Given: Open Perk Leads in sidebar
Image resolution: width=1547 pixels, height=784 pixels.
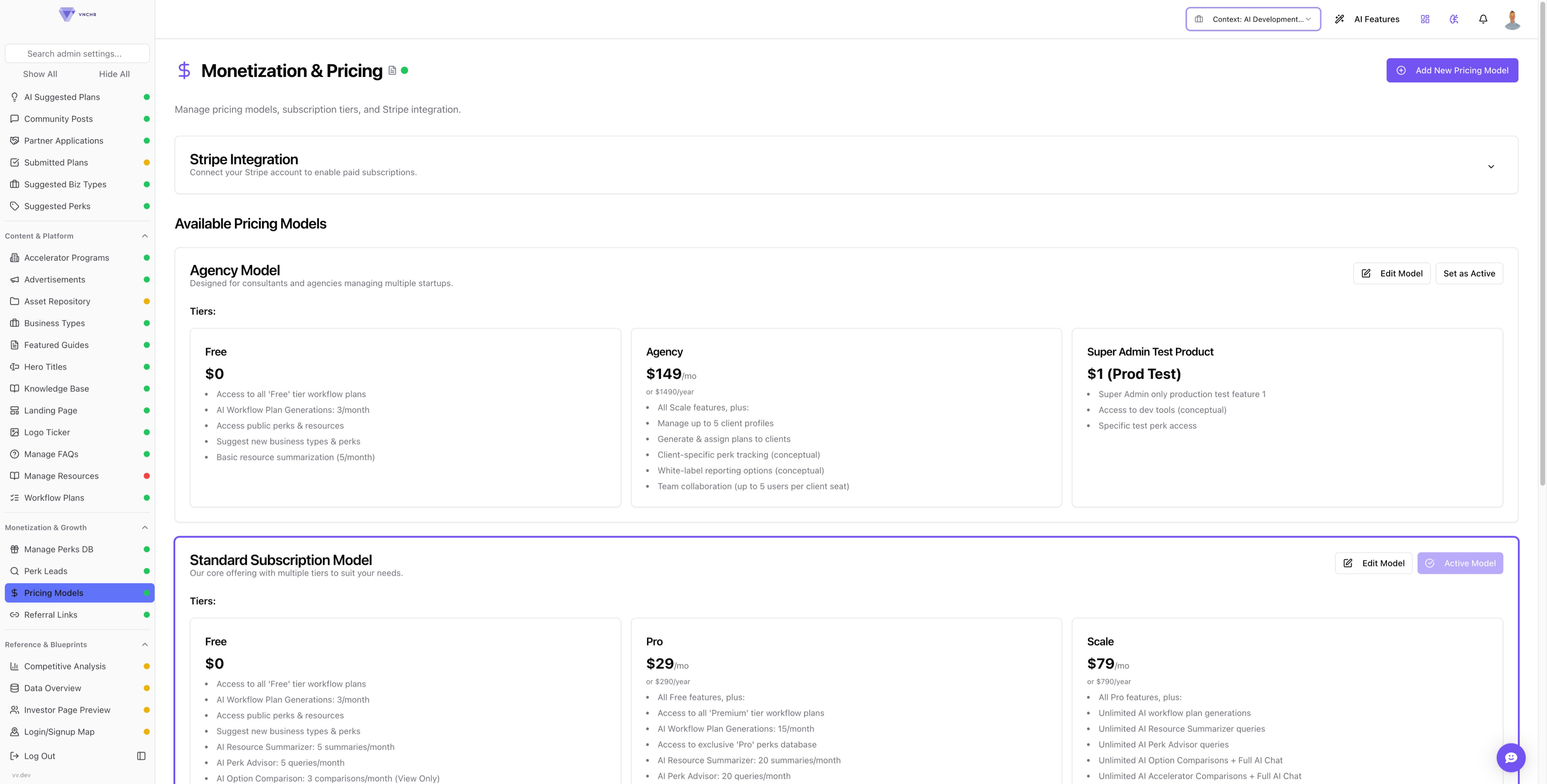Looking at the screenshot, I should pos(46,571).
